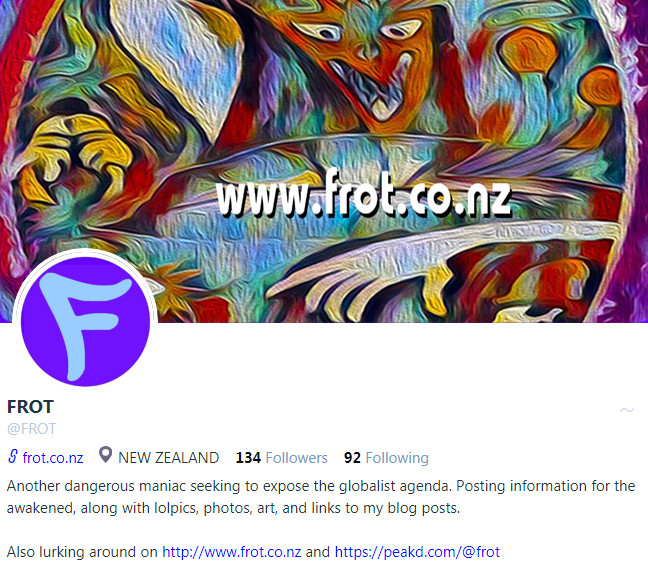648x573 pixels.
Task: Open the frot.co.nz website link in profile details
Action: [x=53, y=458]
